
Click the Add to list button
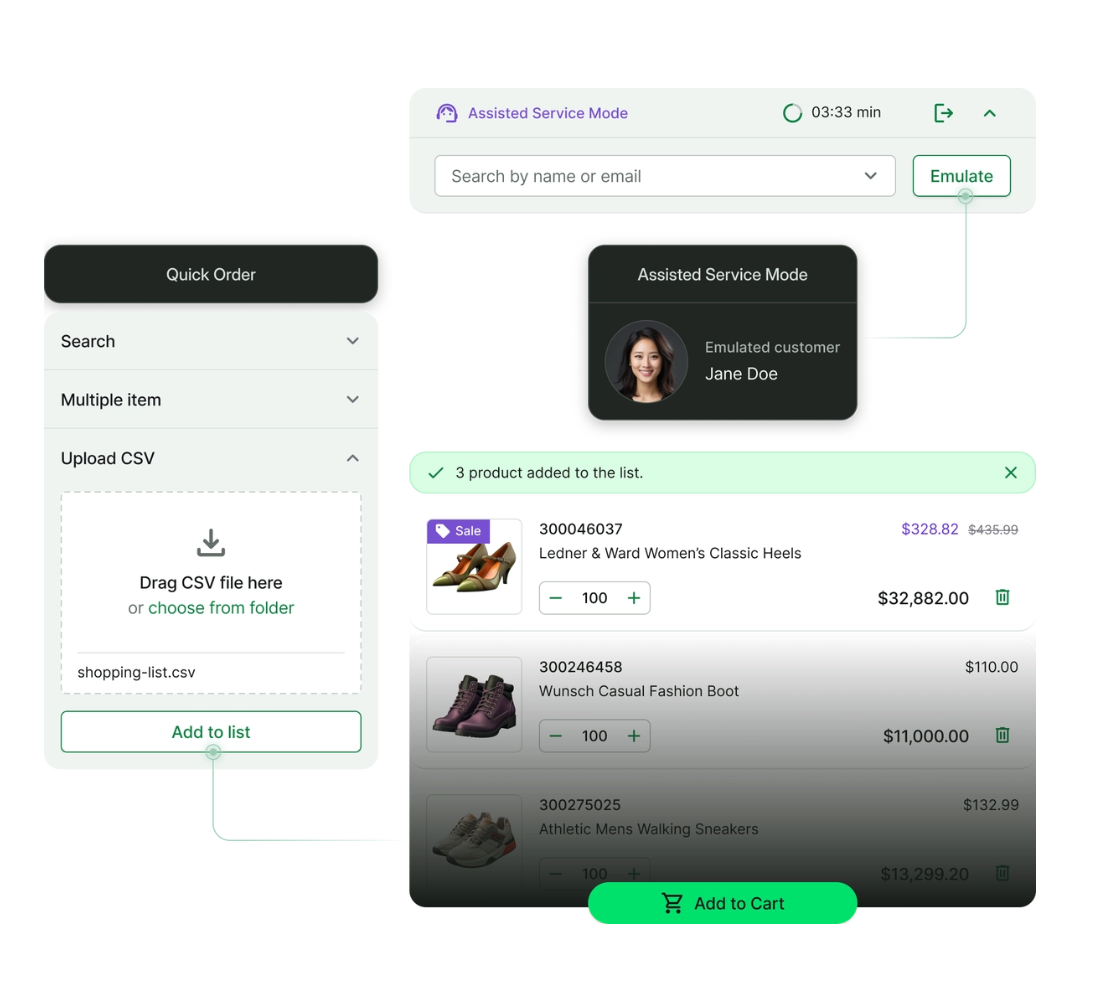click(211, 732)
